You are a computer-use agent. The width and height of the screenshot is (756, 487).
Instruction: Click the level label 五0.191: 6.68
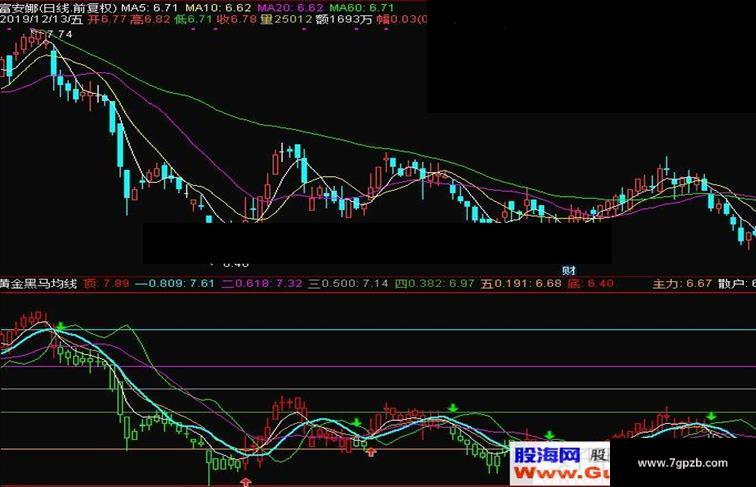click(x=521, y=284)
